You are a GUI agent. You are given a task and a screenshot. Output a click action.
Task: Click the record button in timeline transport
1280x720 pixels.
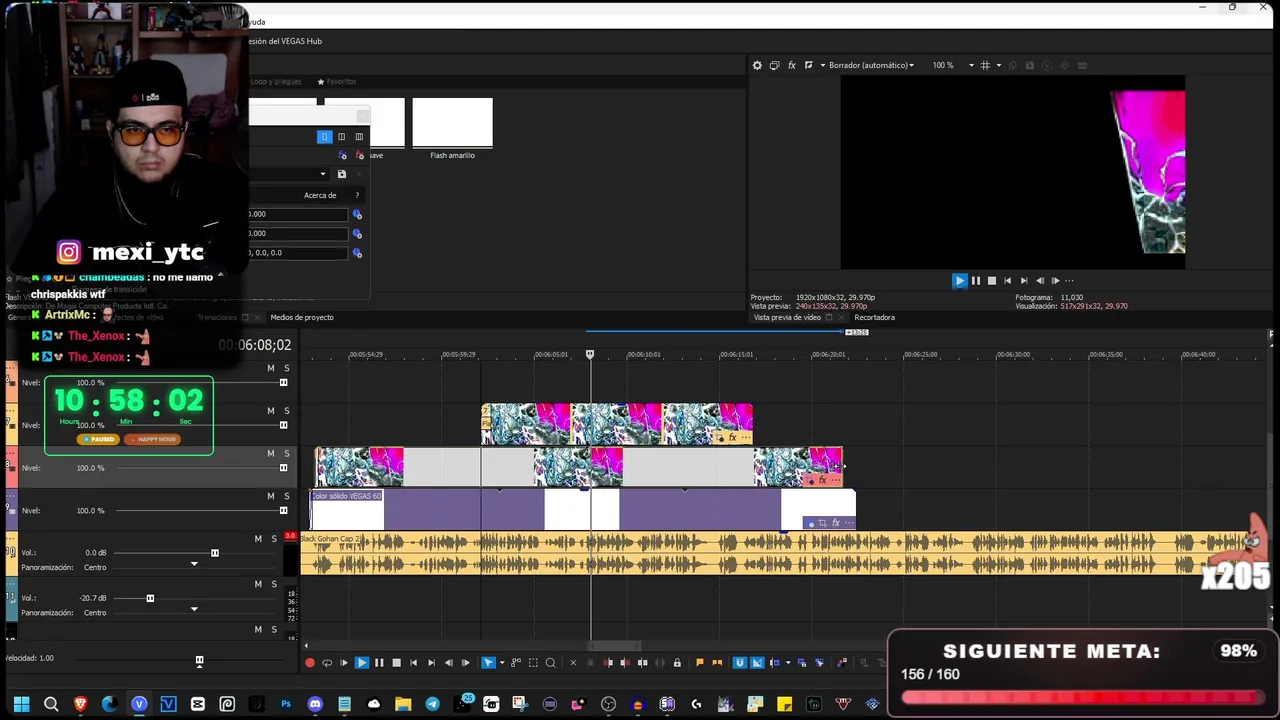[310, 663]
